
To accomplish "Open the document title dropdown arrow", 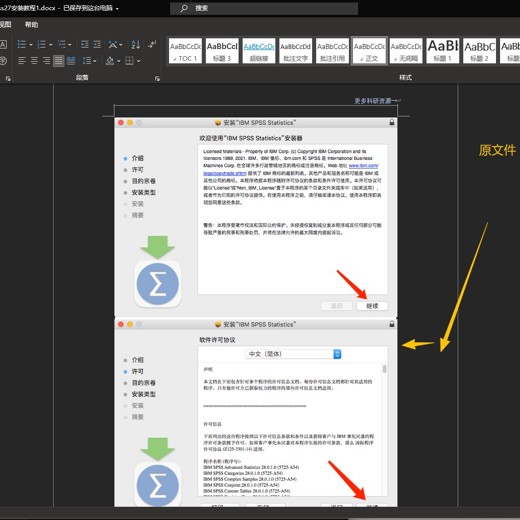I will coord(117,8).
